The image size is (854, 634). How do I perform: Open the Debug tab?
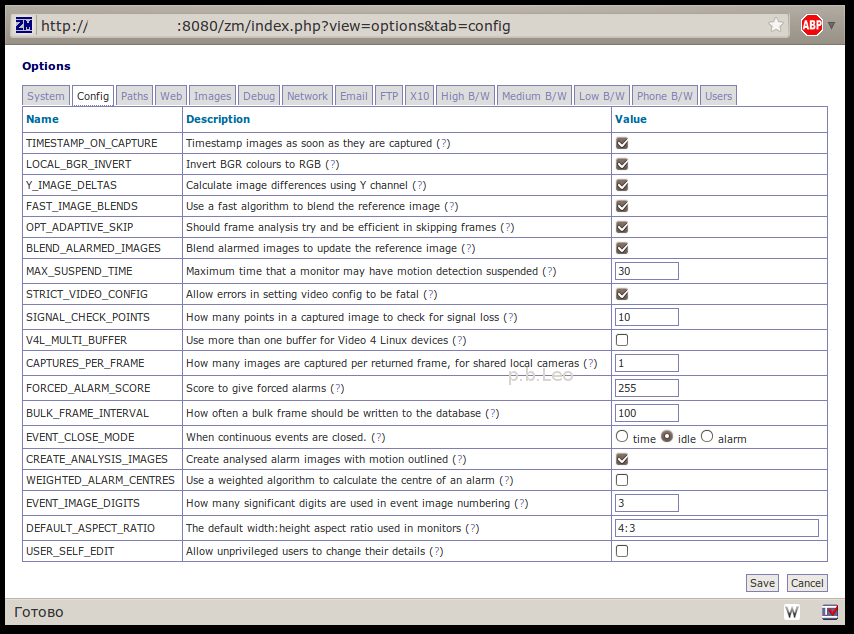(x=259, y=96)
